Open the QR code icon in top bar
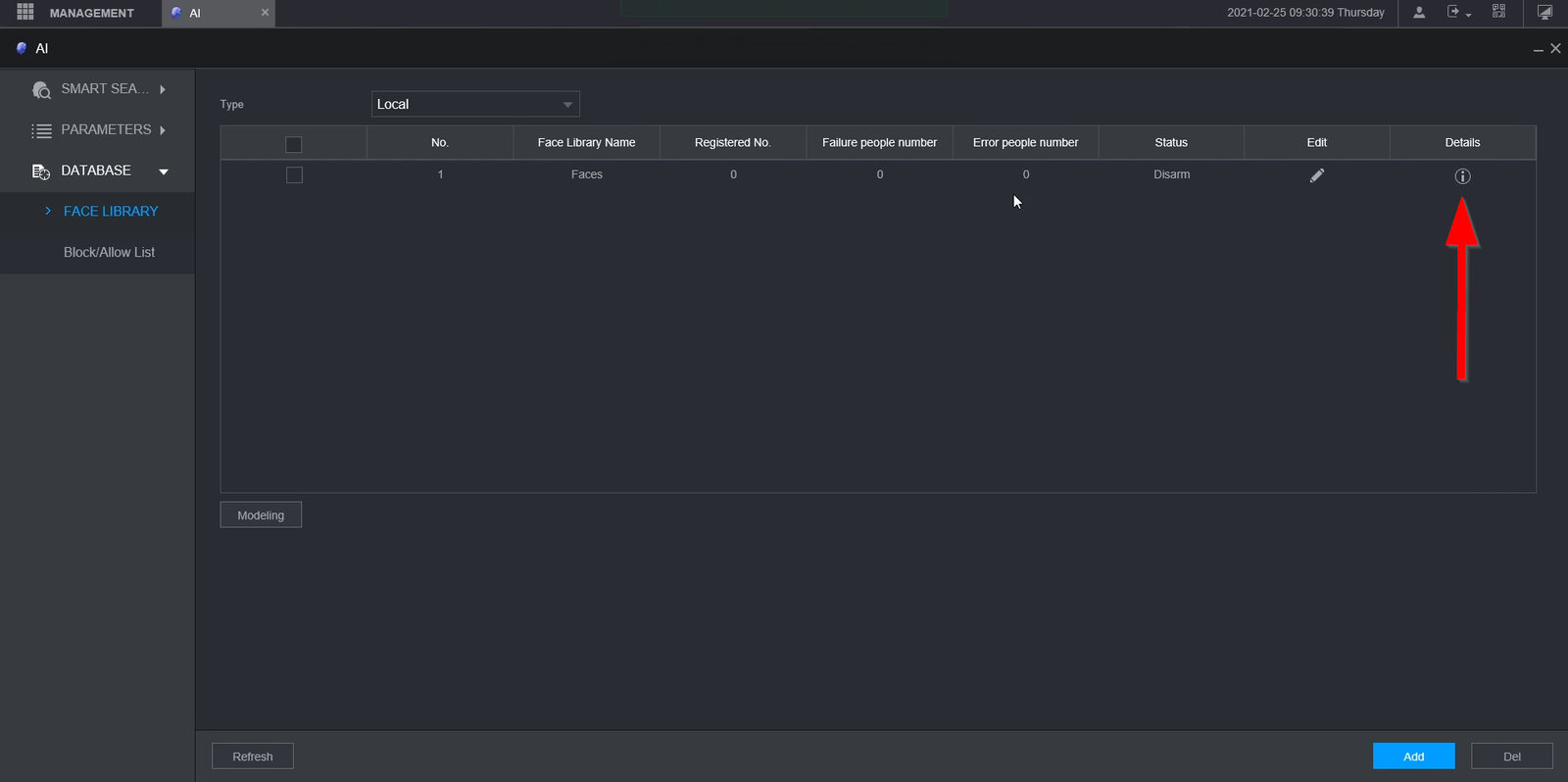 [x=1498, y=12]
